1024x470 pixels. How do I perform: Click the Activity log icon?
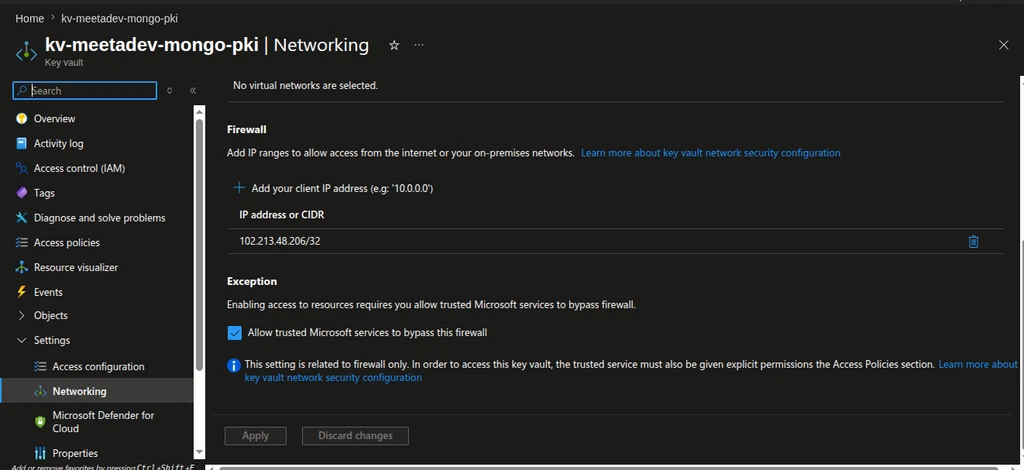(x=22, y=144)
